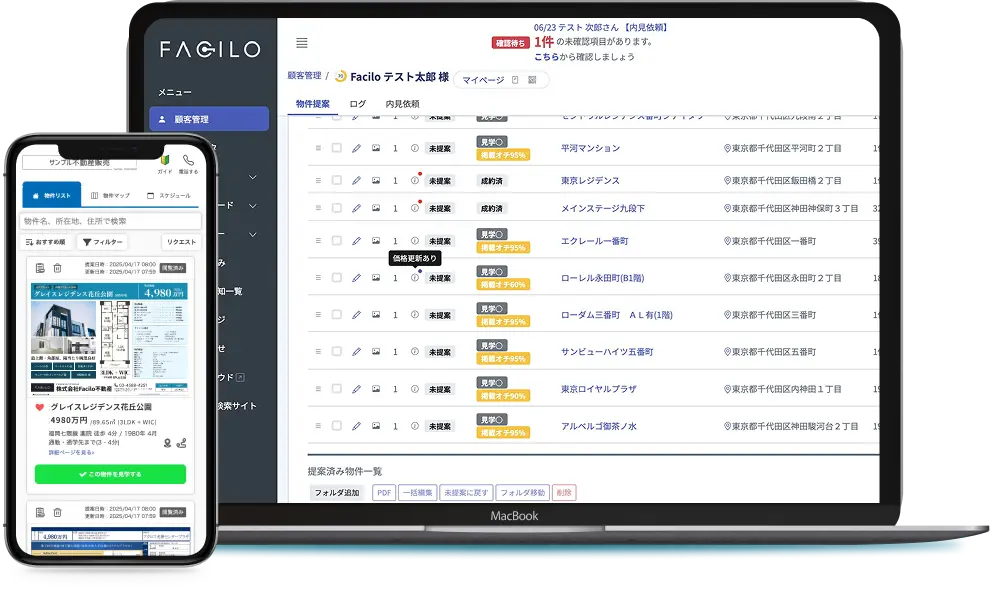Image resolution: width=991 pixels, height=590 pixels.
Task: Click the 一括編集 button
Action: click(418, 493)
